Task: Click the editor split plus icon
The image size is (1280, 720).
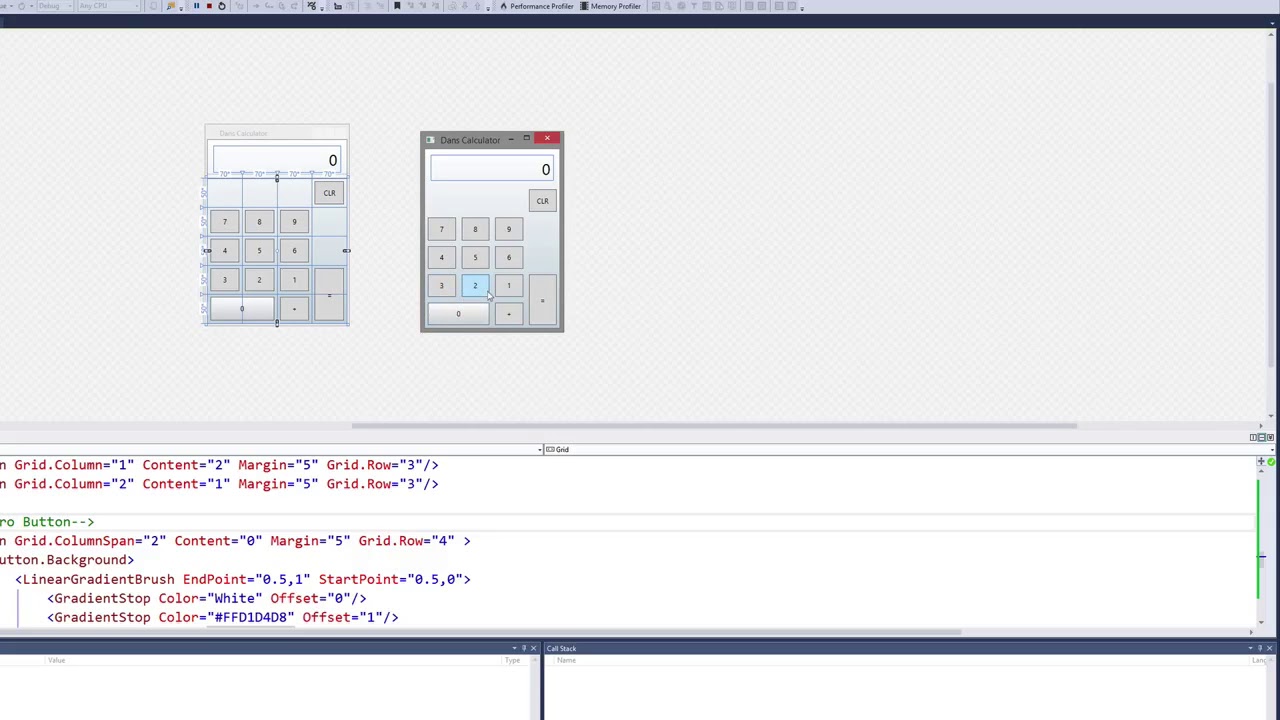Action: (1261, 463)
